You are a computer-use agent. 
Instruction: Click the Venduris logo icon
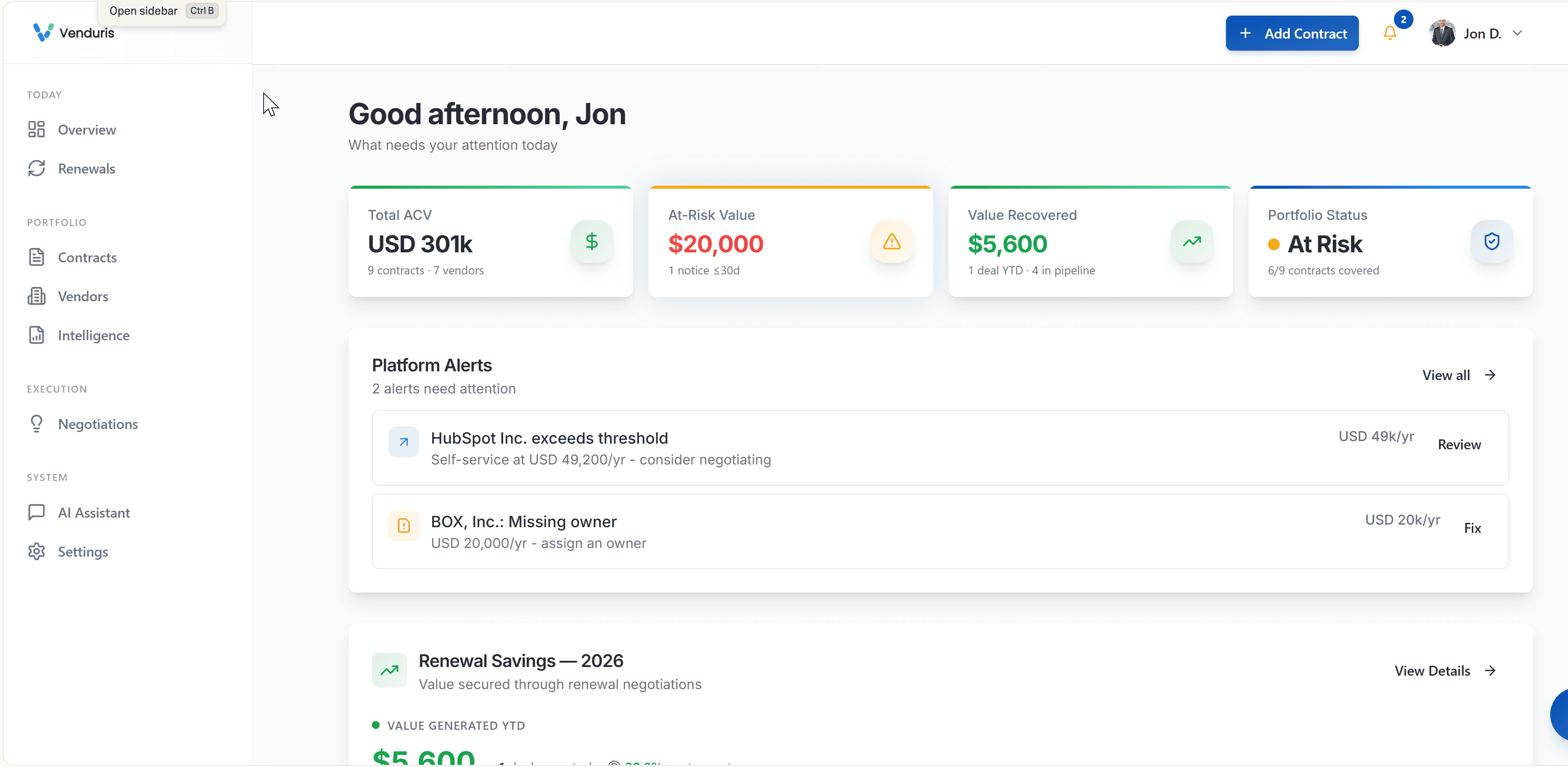43,32
